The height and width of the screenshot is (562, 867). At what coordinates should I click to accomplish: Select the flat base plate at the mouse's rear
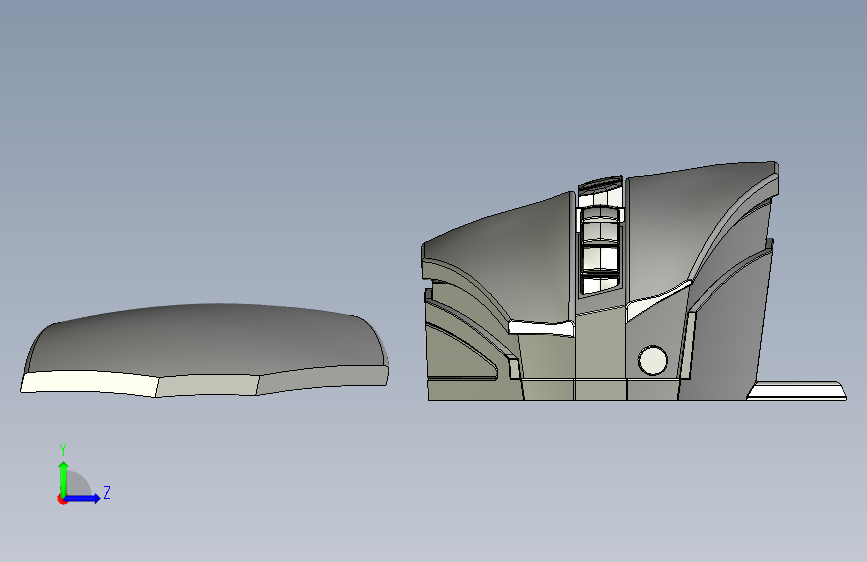click(797, 391)
